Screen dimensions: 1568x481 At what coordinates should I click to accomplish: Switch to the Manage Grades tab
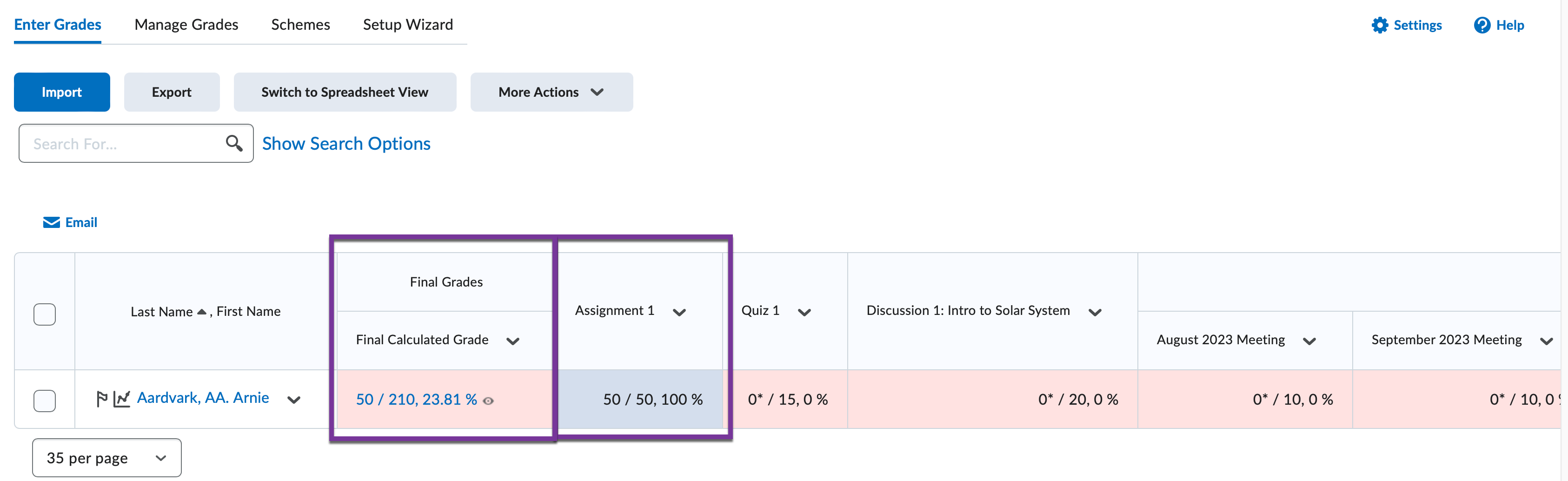click(x=186, y=24)
